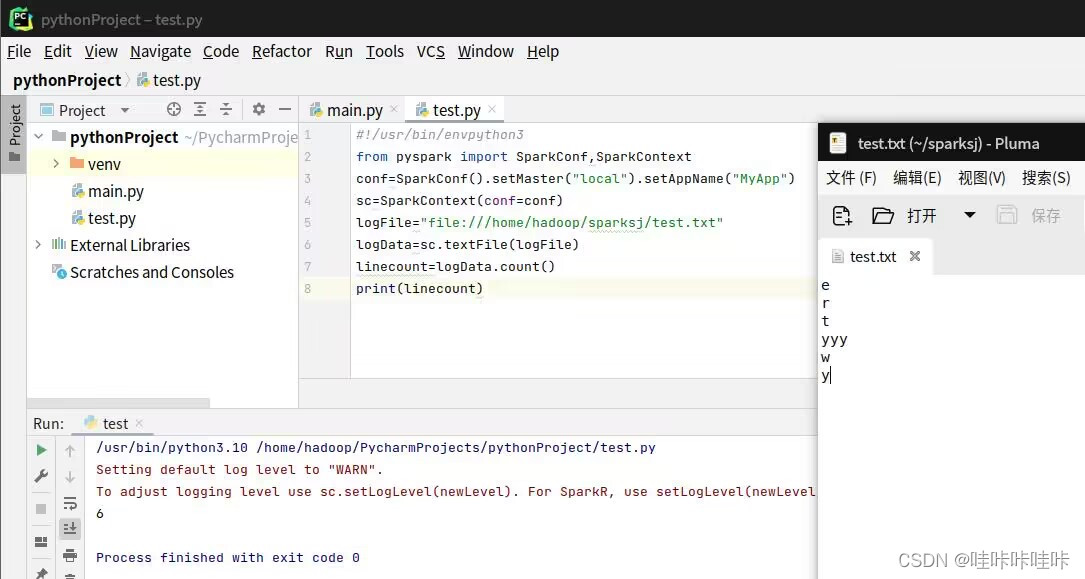Select test.txt tab in Pluma

(x=873, y=257)
